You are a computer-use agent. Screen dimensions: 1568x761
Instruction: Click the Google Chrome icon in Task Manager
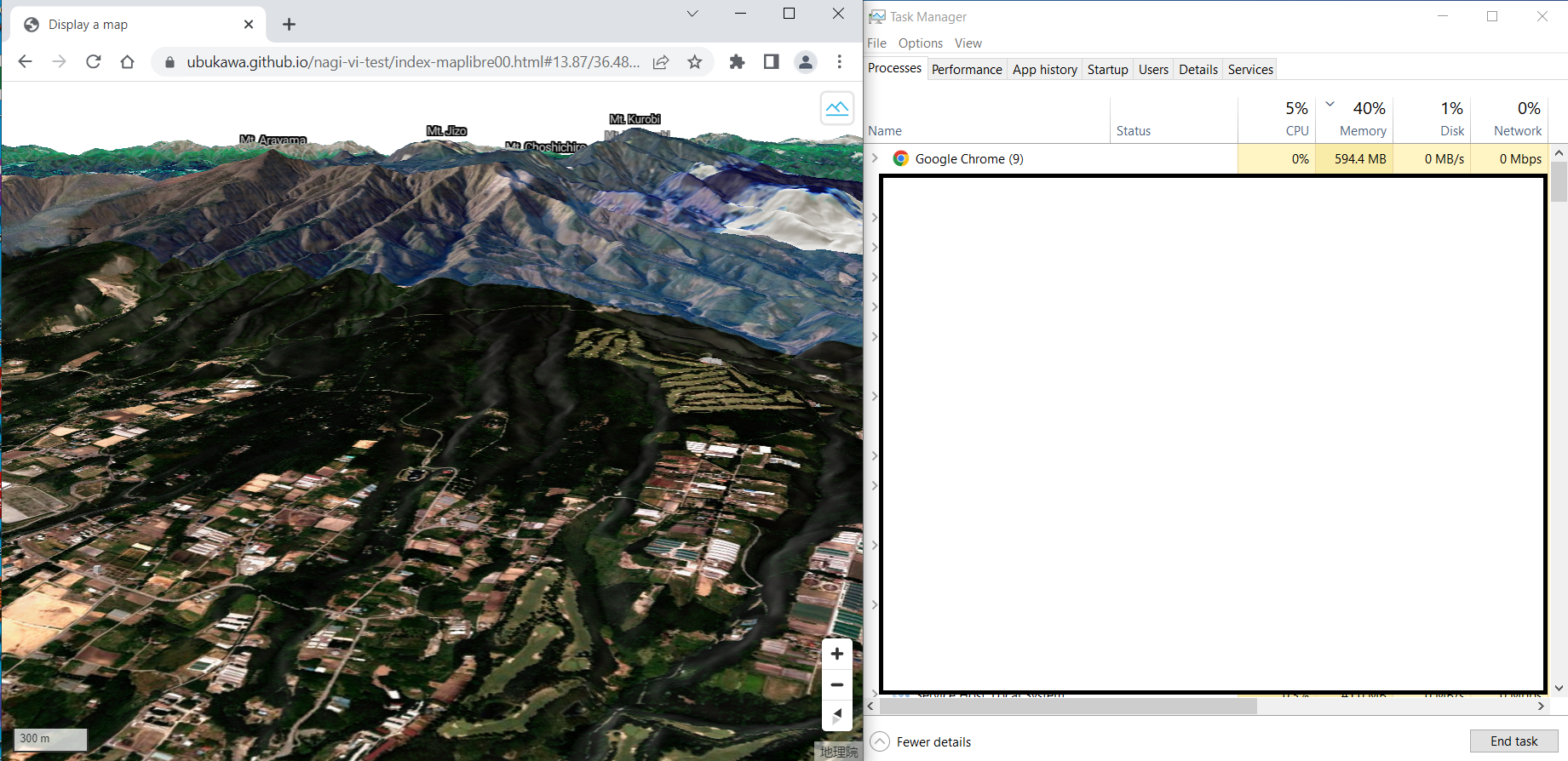(900, 158)
